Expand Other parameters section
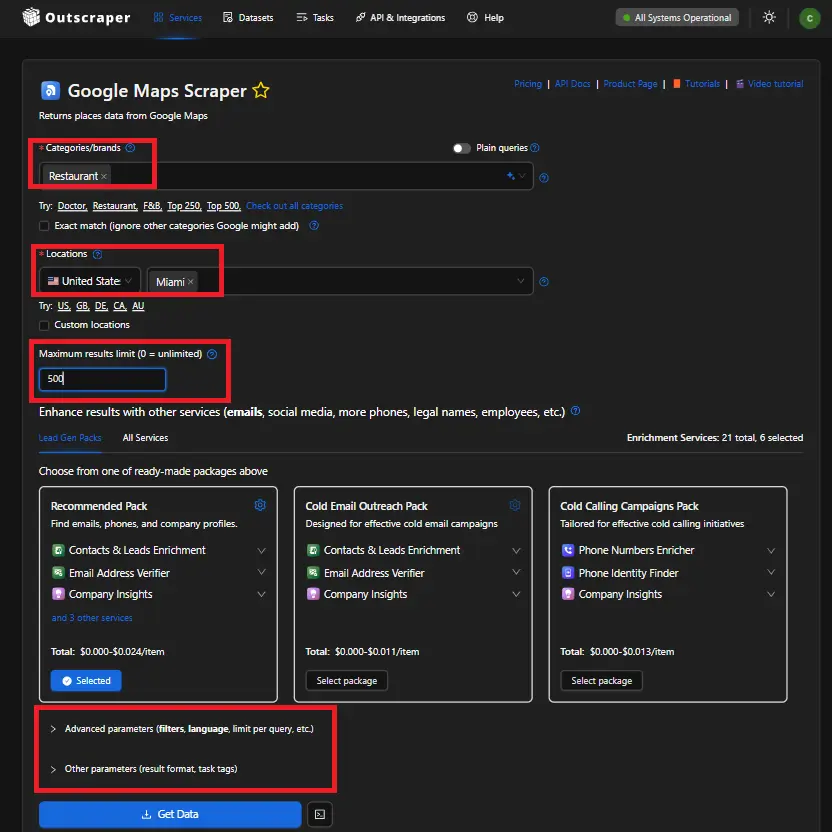Screen dimensions: 832x832 point(150,769)
